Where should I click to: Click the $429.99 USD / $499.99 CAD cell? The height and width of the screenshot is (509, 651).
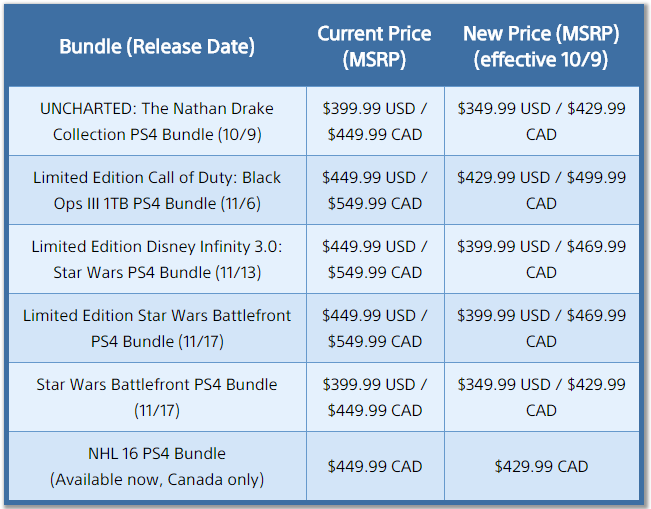[541, 190]
